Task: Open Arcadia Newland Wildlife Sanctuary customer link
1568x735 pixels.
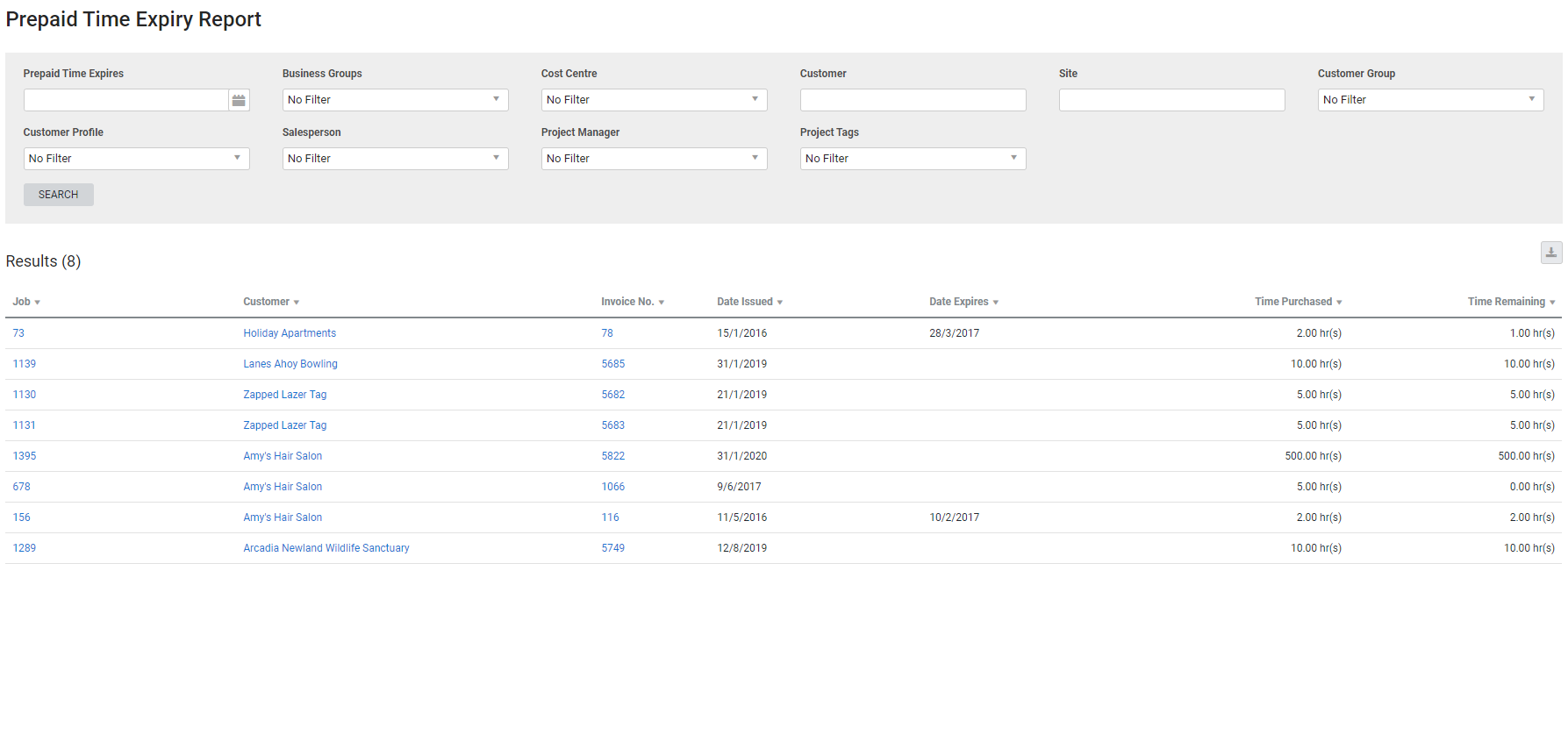Action: tap(326, 548)
